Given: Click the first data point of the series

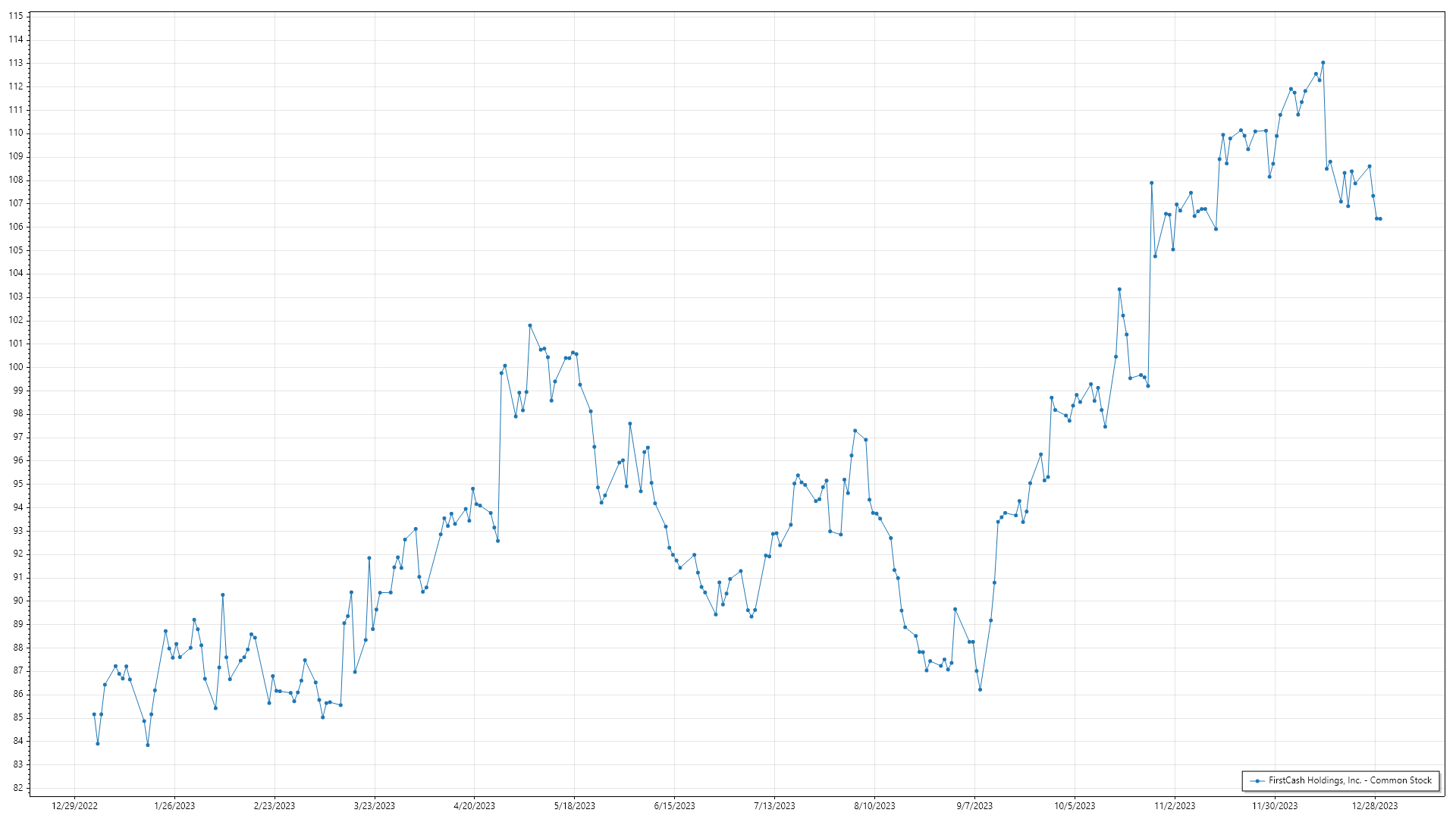Looking at the screenshot, I should click(94, 714).
